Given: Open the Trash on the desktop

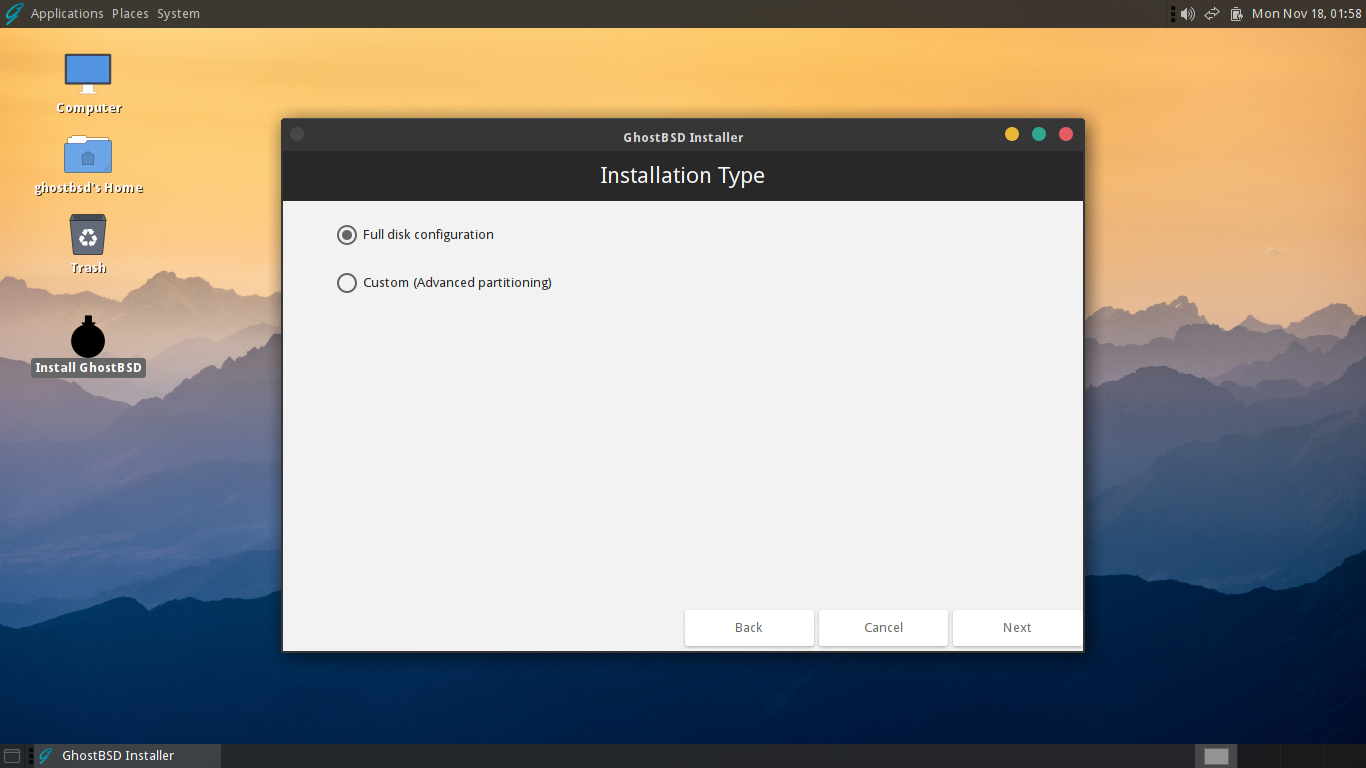Looking at the screenshot, I should [88, 239].
